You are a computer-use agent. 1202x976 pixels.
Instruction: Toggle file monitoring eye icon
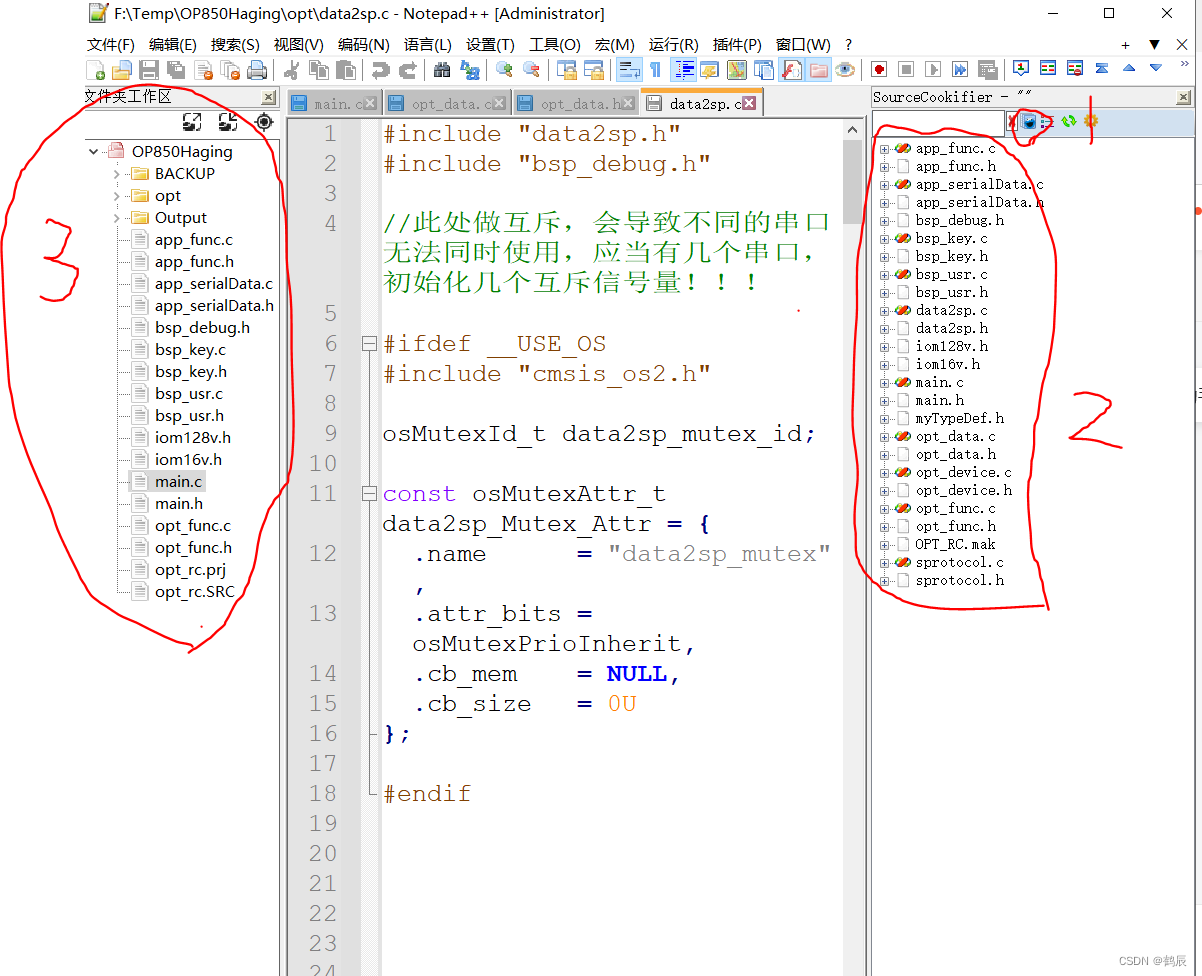[x=845, y=70]
